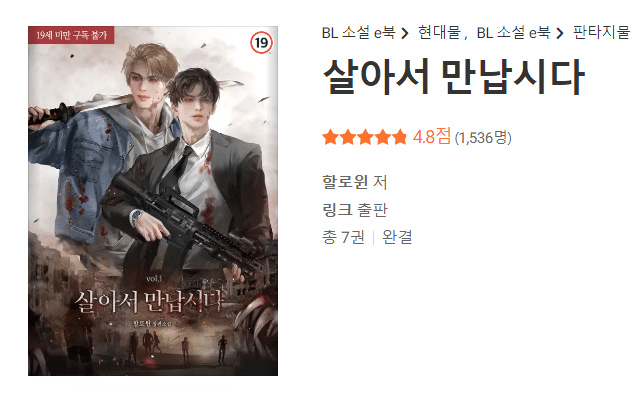Open the 판타지물 category link
This screenshot has height=409, width=641.
click(601, 32)
